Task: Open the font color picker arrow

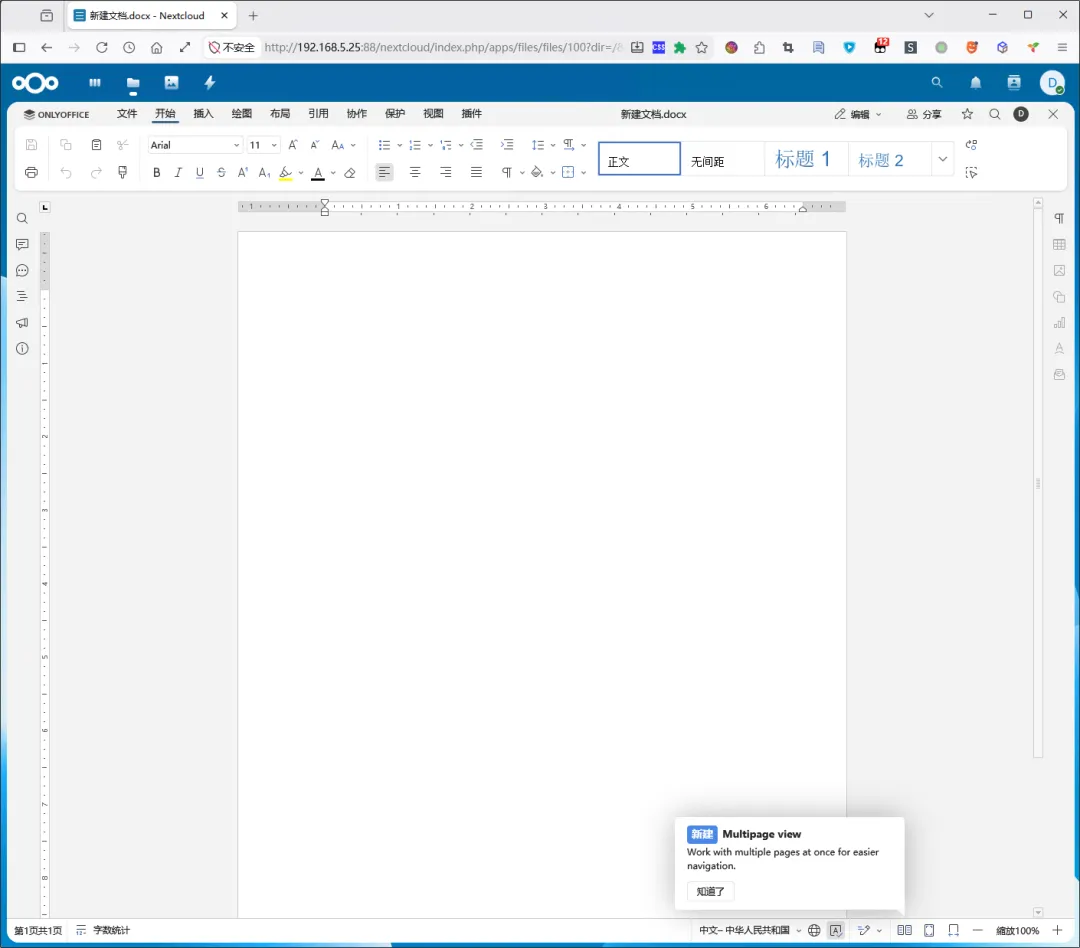Action: (x=333, y=173)
